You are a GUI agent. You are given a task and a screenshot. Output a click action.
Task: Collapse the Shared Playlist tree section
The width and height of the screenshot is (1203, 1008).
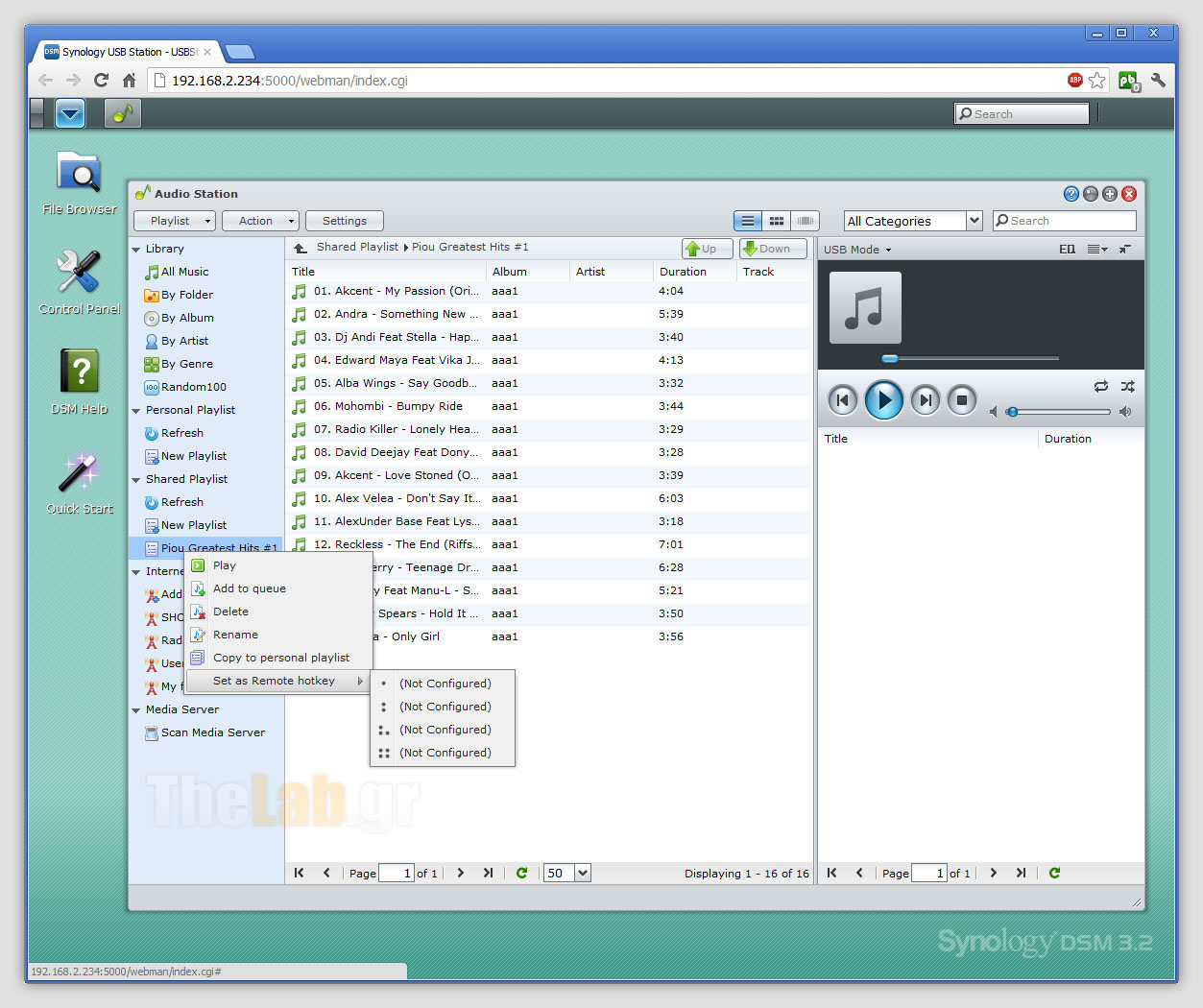coord(136,480)
